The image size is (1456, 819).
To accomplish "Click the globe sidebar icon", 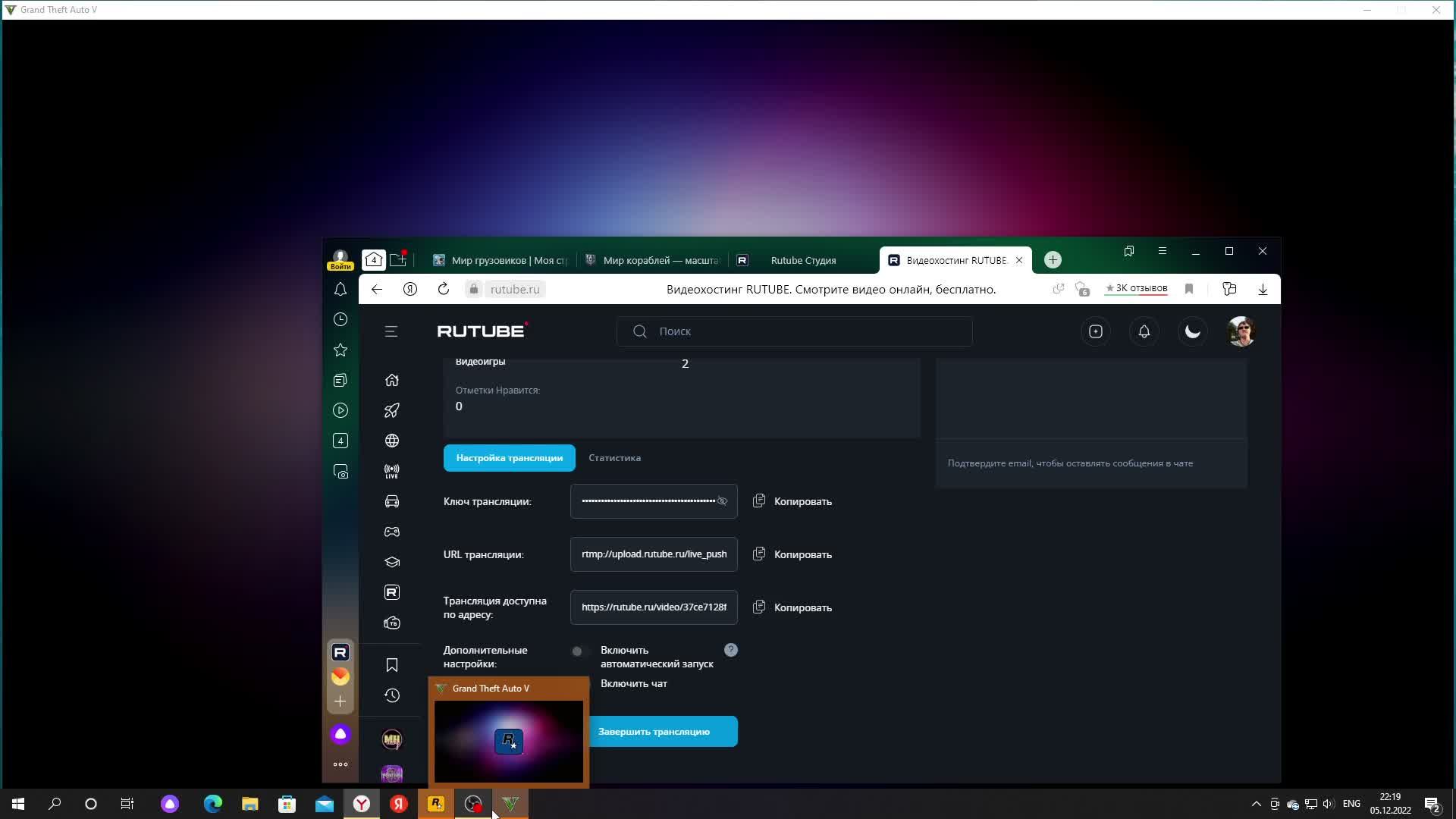I will (x=392, y=441).
